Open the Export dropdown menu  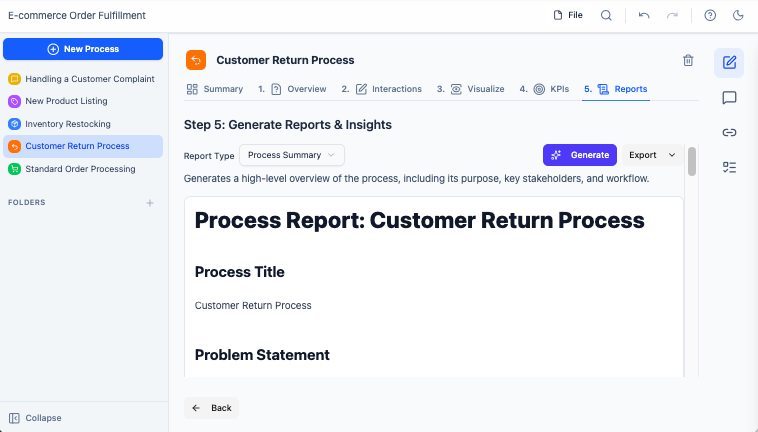[651, 155]
